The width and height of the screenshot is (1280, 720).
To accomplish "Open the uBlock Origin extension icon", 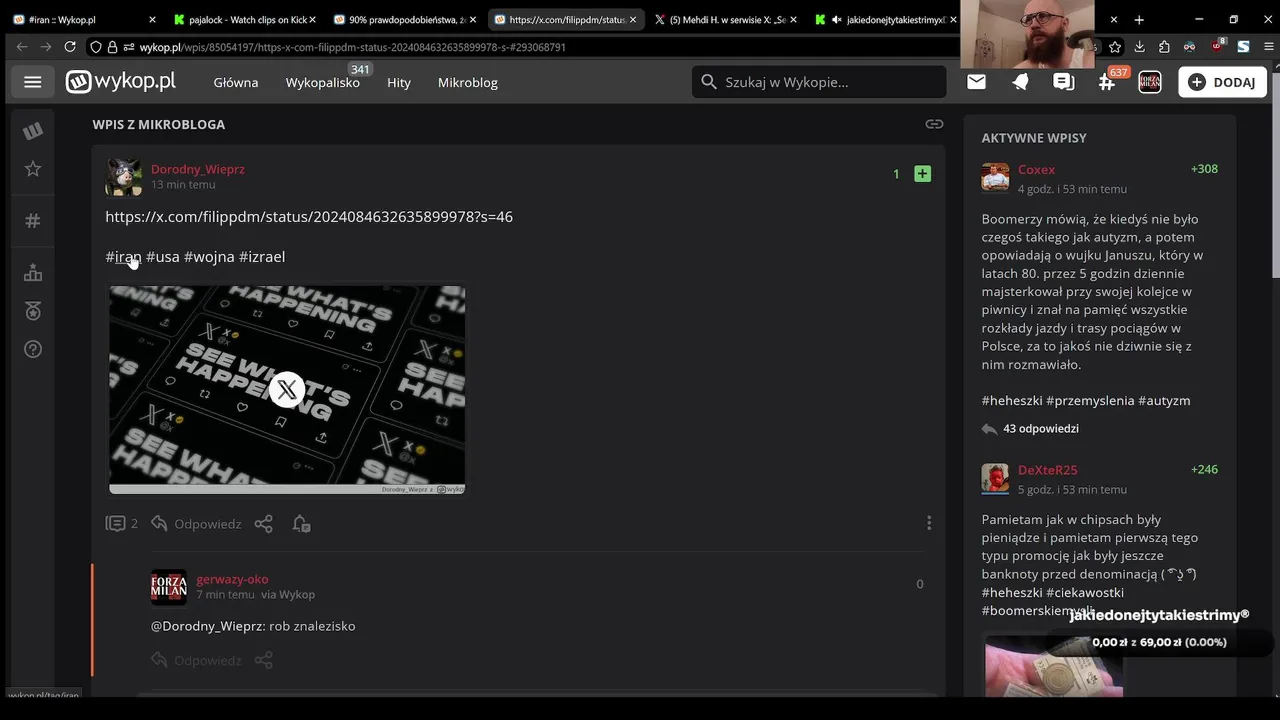I will click(1217, 47).
